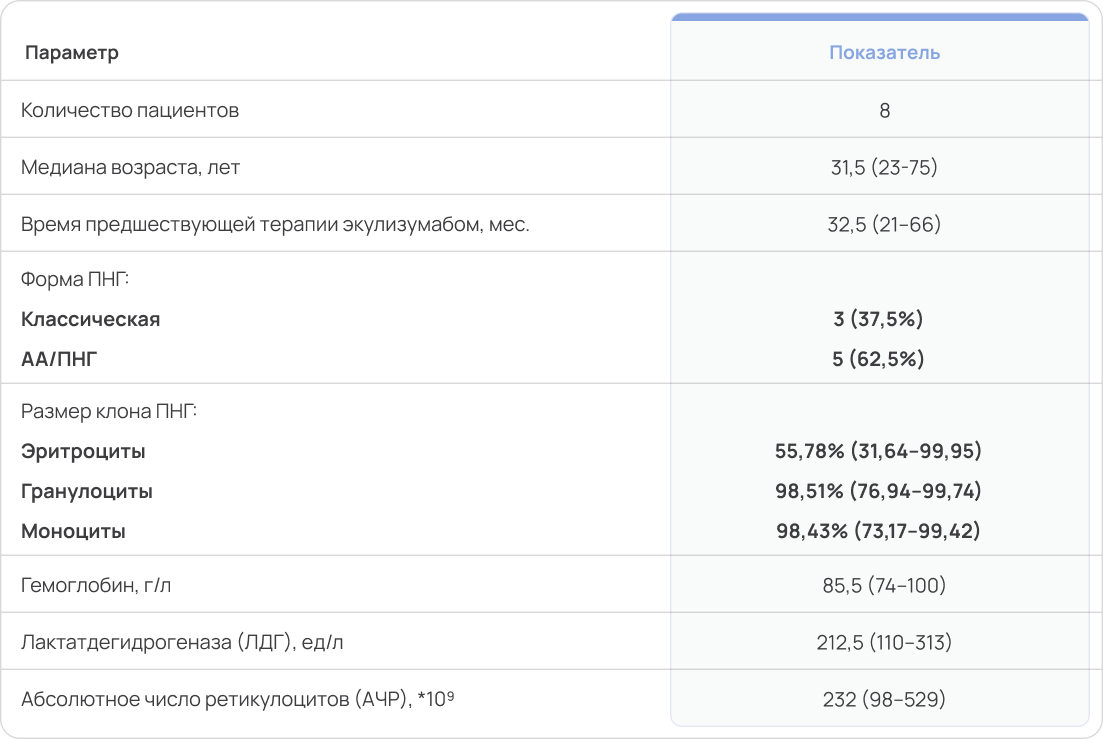The height and width of the screenshot is (739, 1103).
Task: Select the patient count value 8
Action: (884, 110)
